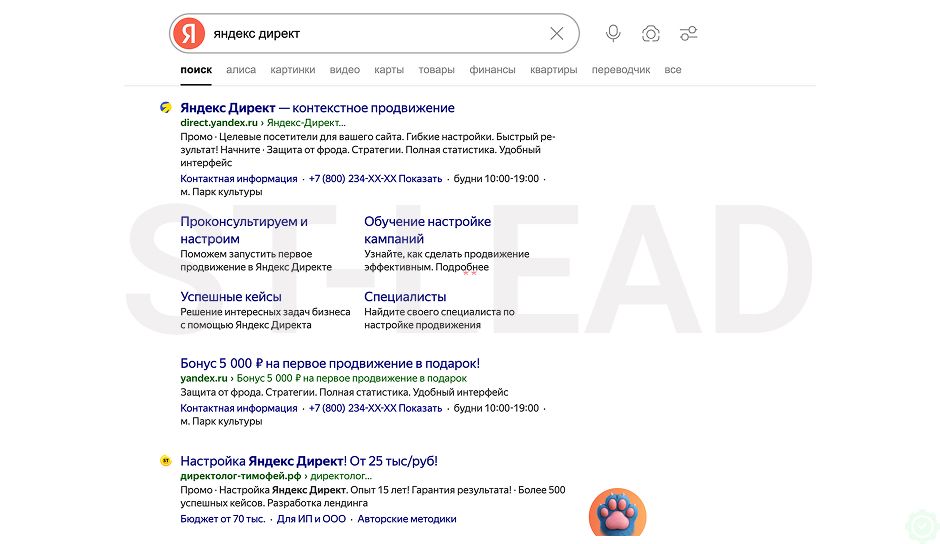Click the Yandex Direct favicon beside first result
The width and height of the screenshot is (940, 544).
click(166, 107)
